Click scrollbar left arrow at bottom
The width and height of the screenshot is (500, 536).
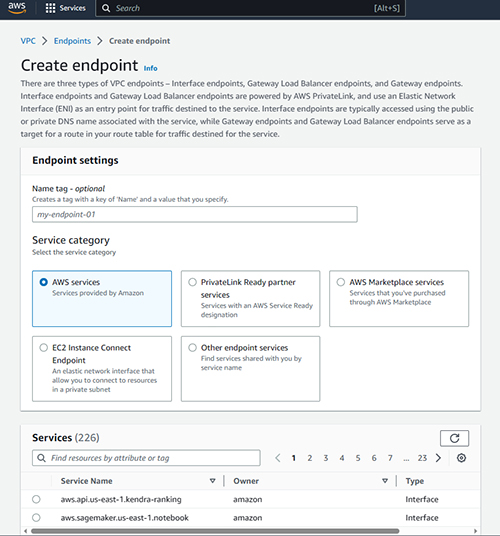coord(25,531)
